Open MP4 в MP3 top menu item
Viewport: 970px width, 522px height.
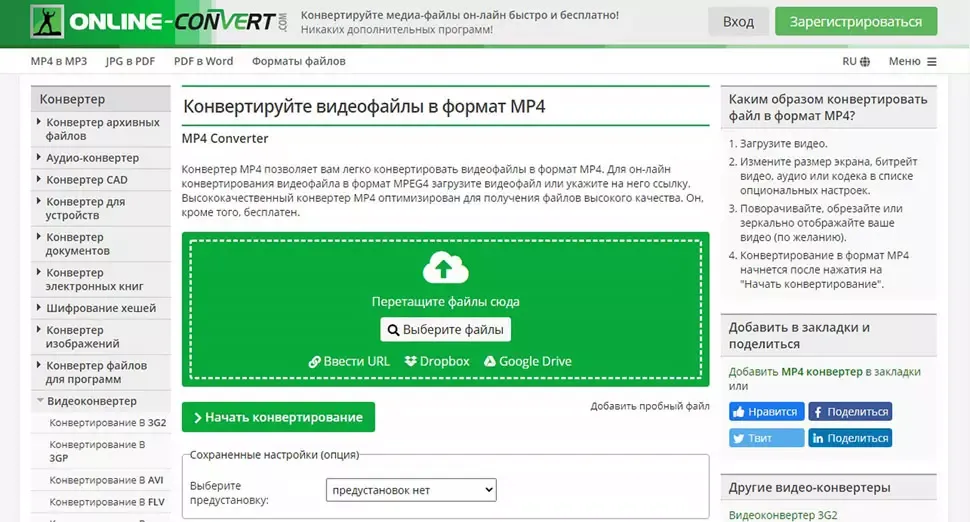59,62
